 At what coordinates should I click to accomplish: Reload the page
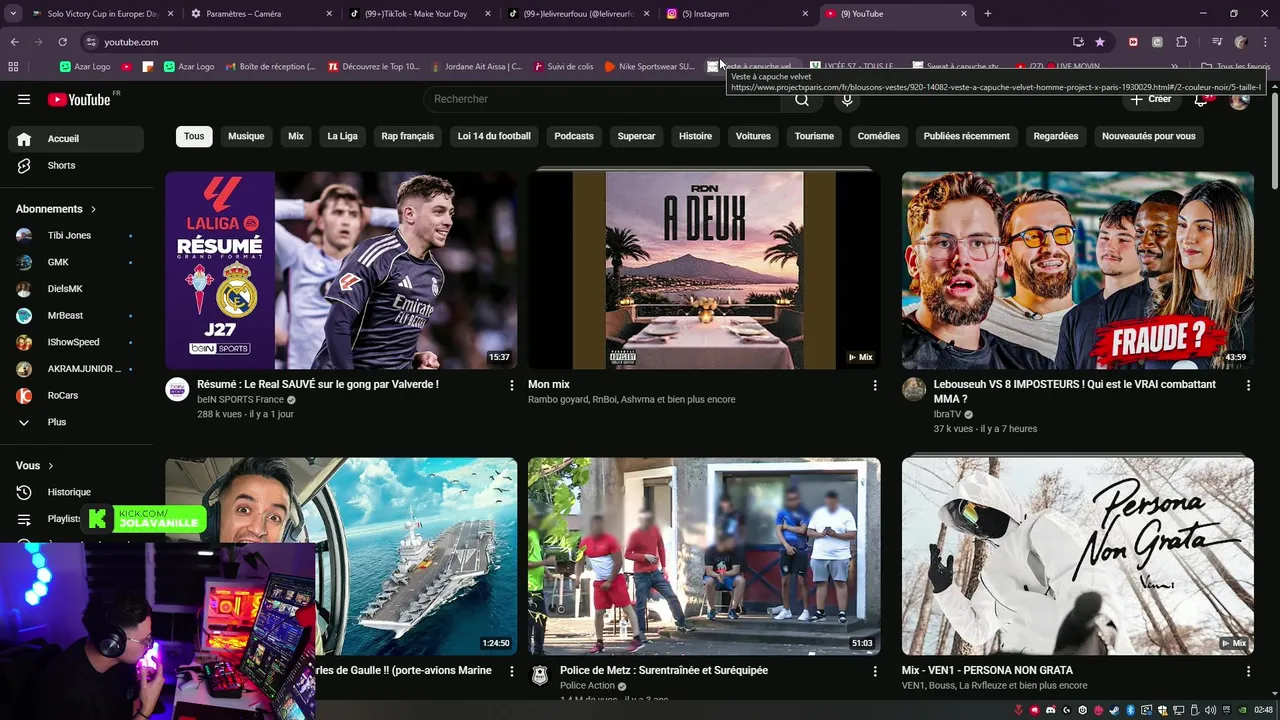pos(62,42)
